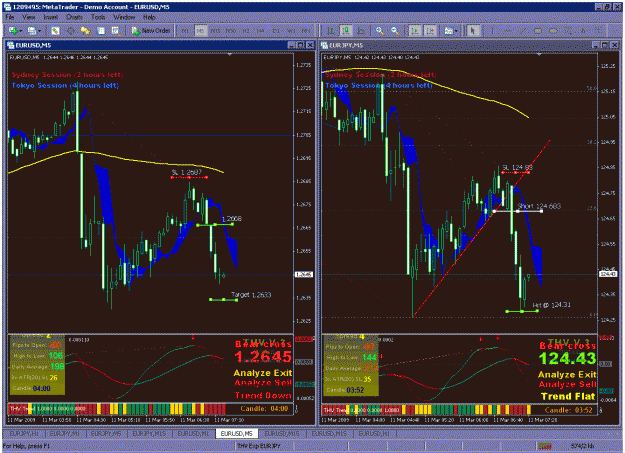Open the Navigator panel icon

(x=85, y=31)
